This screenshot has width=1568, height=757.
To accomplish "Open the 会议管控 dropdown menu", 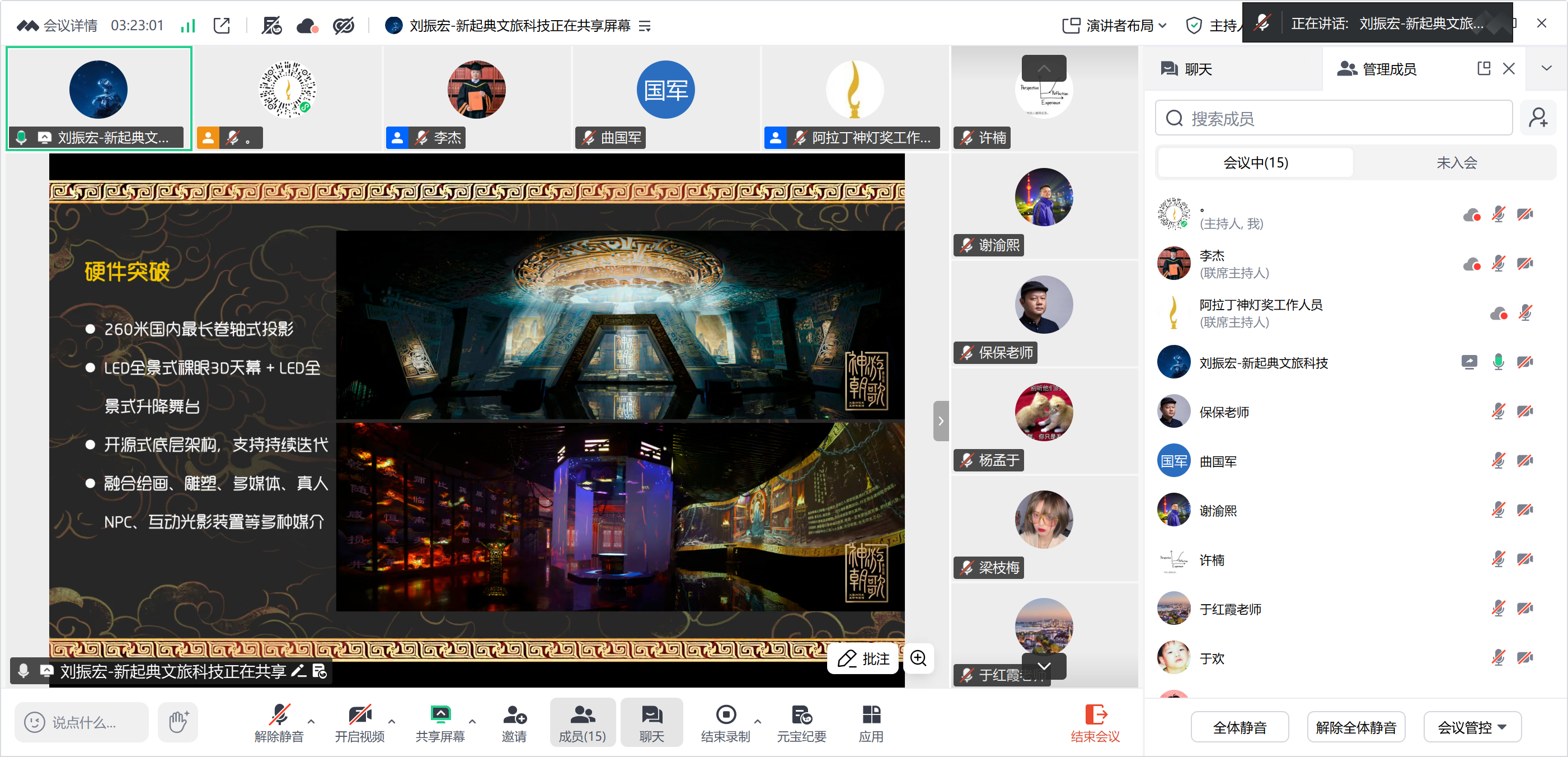I will (1472, 727).
